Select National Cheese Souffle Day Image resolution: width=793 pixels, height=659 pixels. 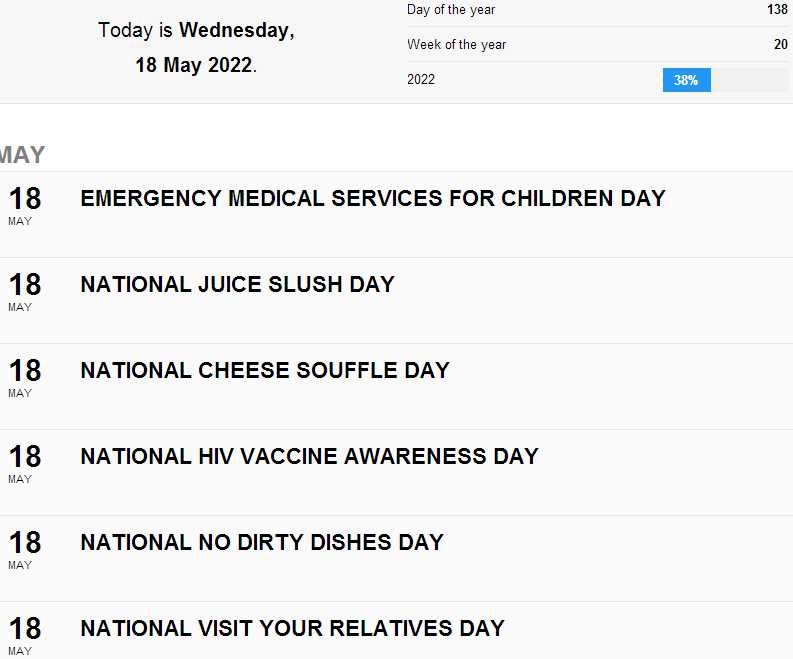click(x=265, y=370)
